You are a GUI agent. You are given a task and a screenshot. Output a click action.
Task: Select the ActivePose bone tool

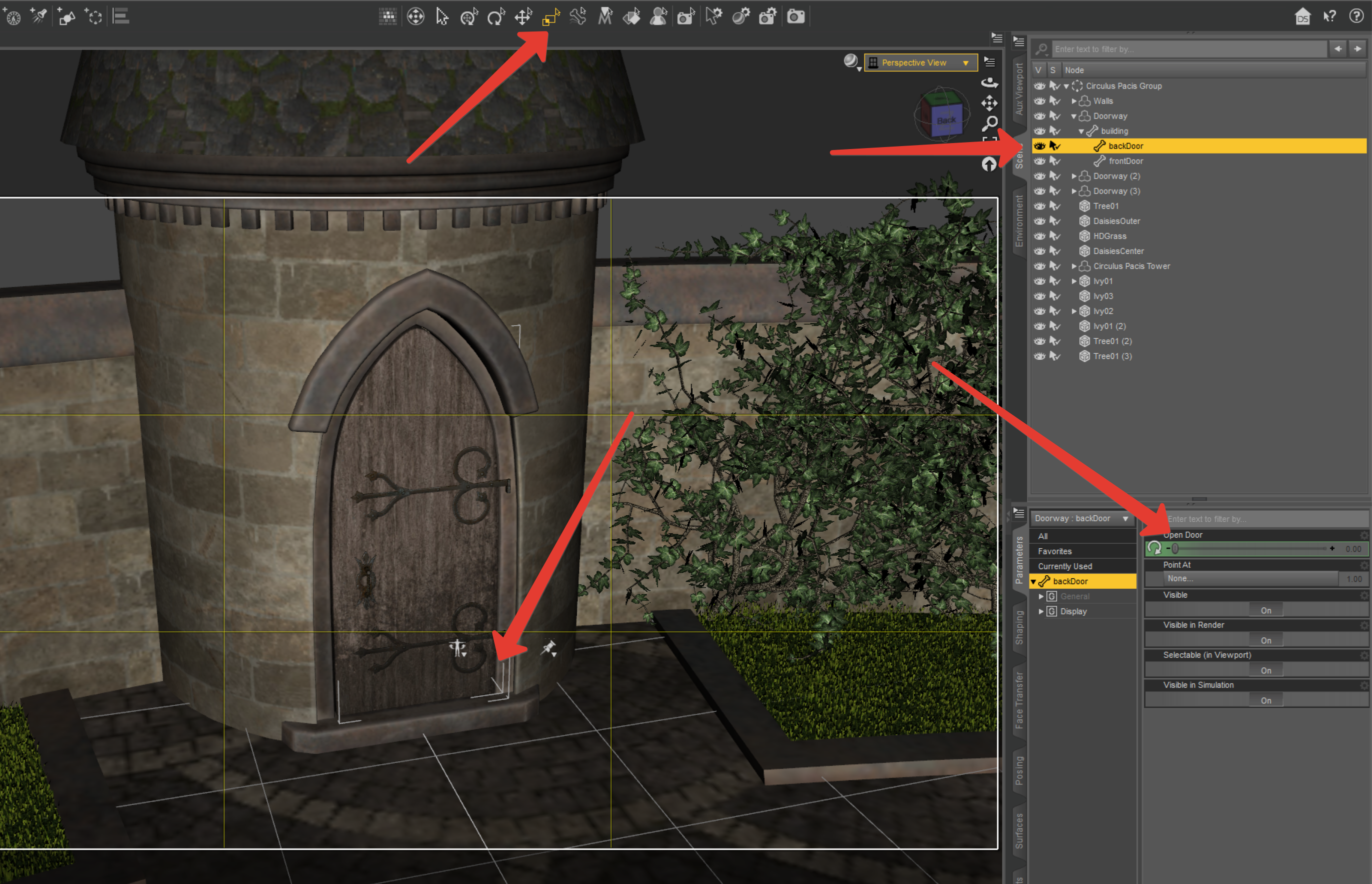pyautogui.click(x=577, y=17)
